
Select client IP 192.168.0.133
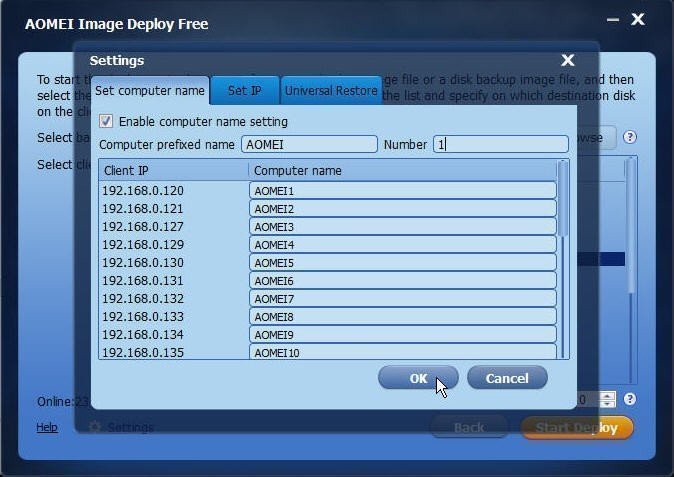pos(143,317)
